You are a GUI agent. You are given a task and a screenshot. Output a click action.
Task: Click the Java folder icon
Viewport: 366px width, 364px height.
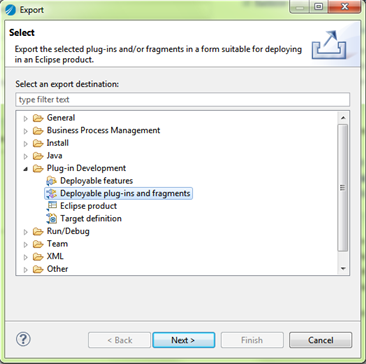(x=38, y=156)
